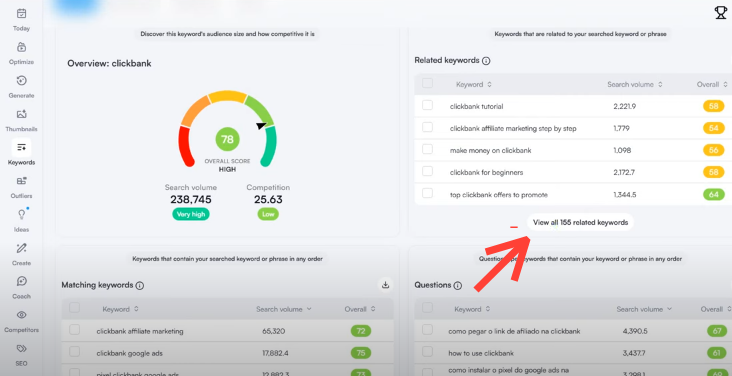This screenshot has height=376, width=732.
Task: Click View all 155 related keywords
Action: (x=580, y=223)
